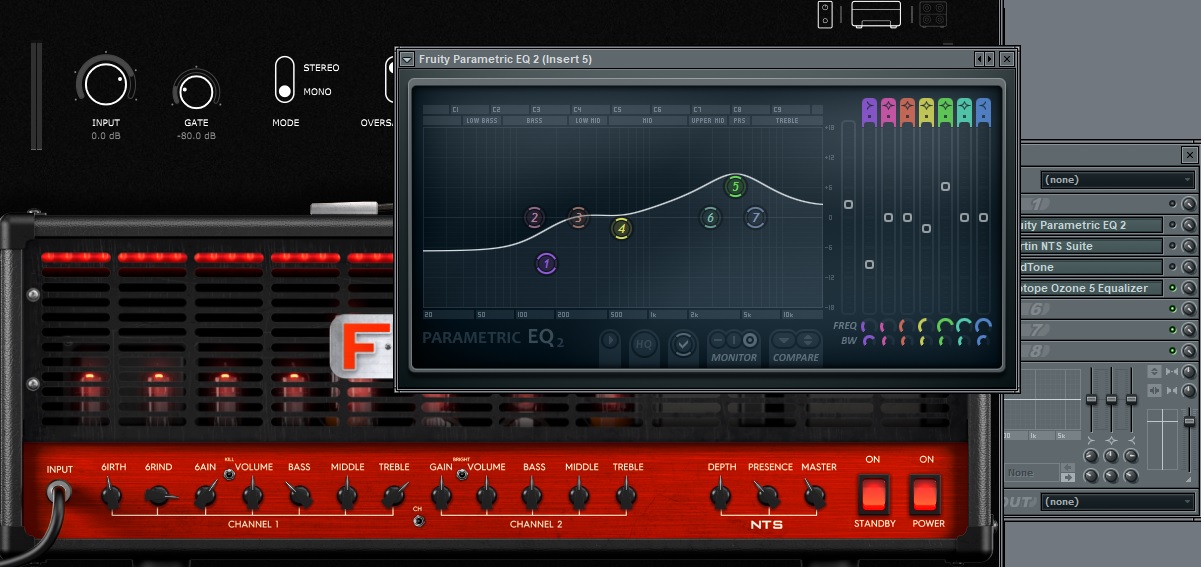The width and height of the screenshot is (1201, 567).
Task: Select empty mixer effect slot 7
Action: point(1090,330)
